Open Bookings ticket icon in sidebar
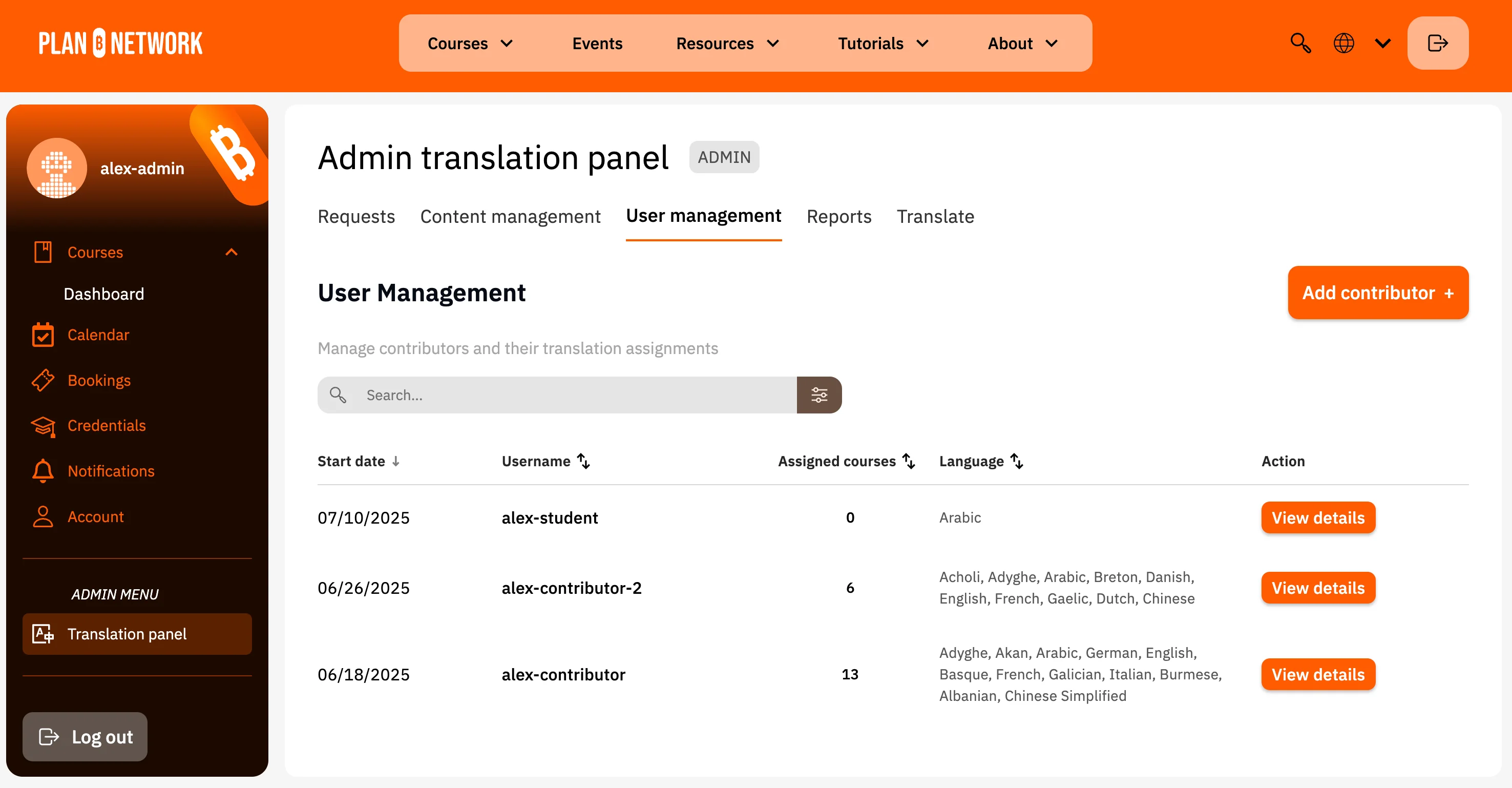1512x788 pixels. (43, 381)
